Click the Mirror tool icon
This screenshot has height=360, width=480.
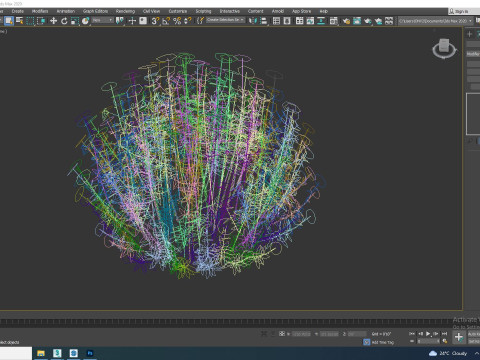tap(253, 21)
